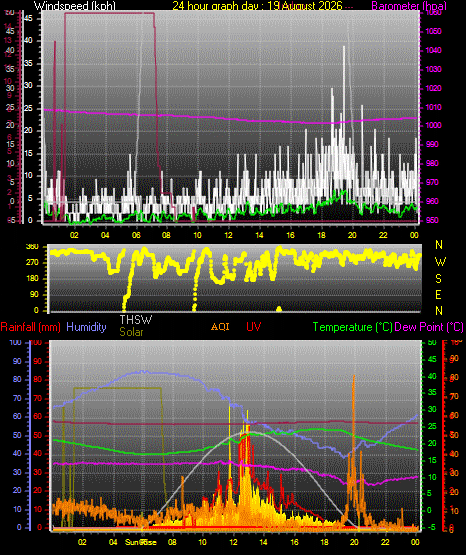Click the 270 wind direction axis label
466x555 pixels.
click(x=32, y=263)
